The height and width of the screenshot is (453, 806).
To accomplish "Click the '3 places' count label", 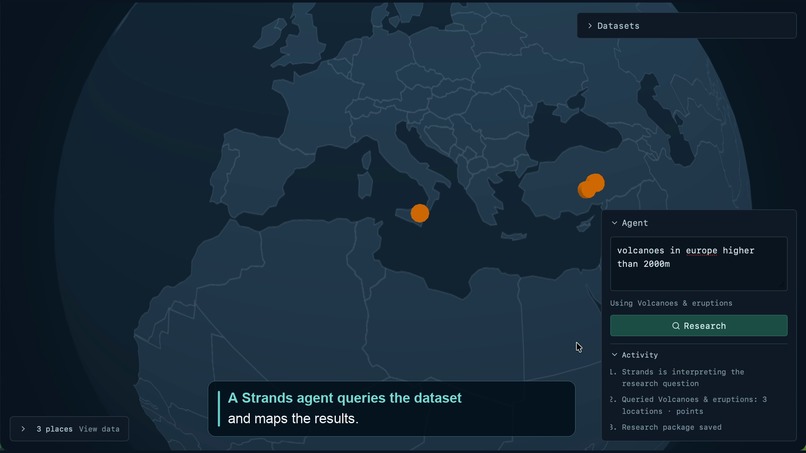I will click(54, 429).
